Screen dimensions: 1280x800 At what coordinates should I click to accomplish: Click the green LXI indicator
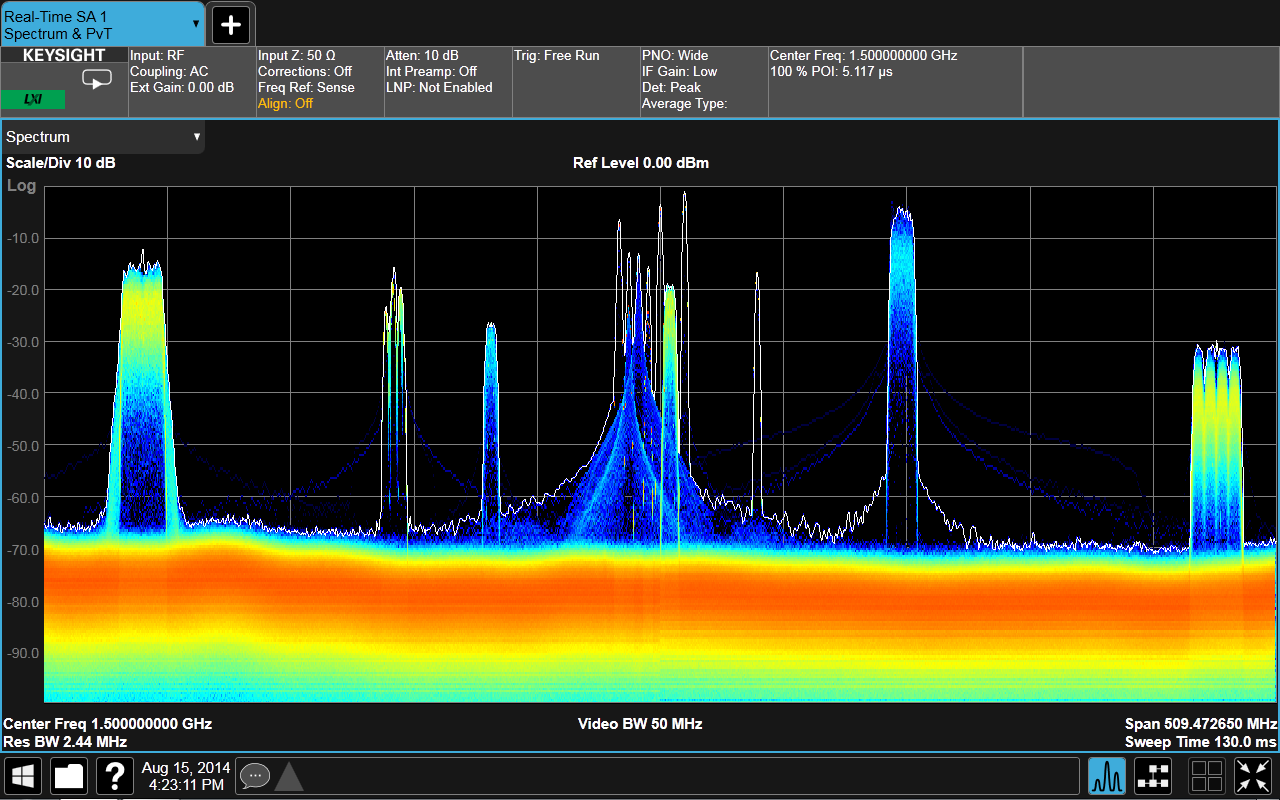tap(33, 100)
